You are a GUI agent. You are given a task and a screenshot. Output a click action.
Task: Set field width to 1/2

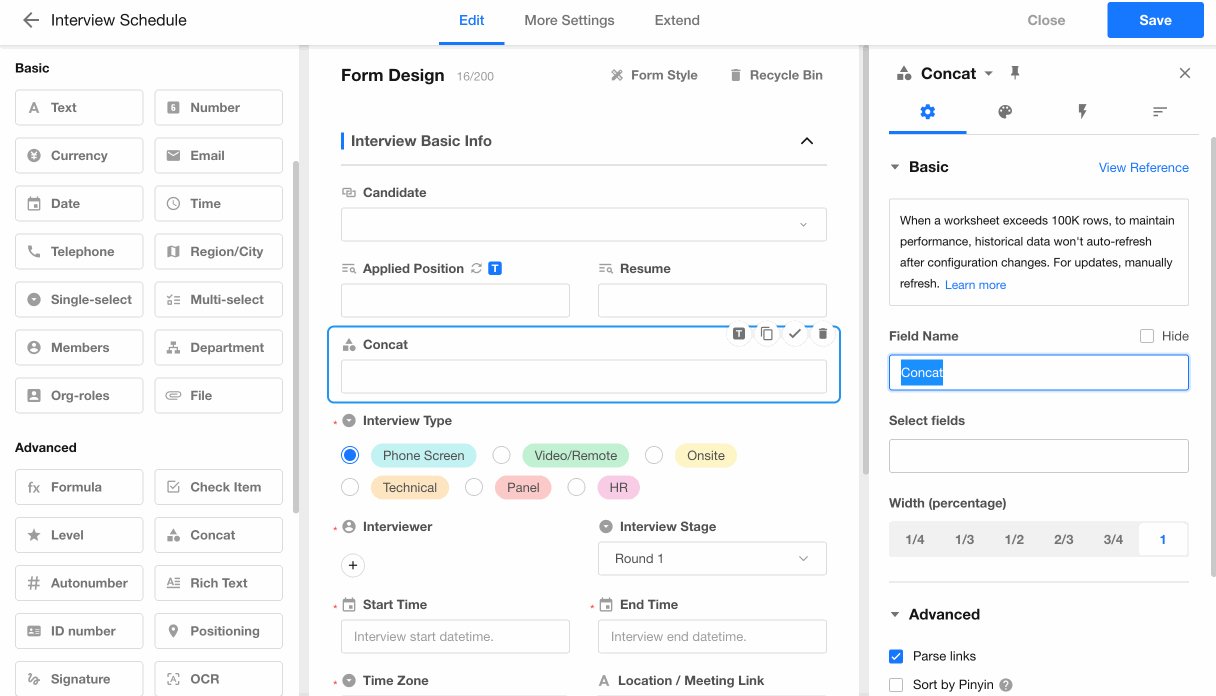coord(1014,539)
